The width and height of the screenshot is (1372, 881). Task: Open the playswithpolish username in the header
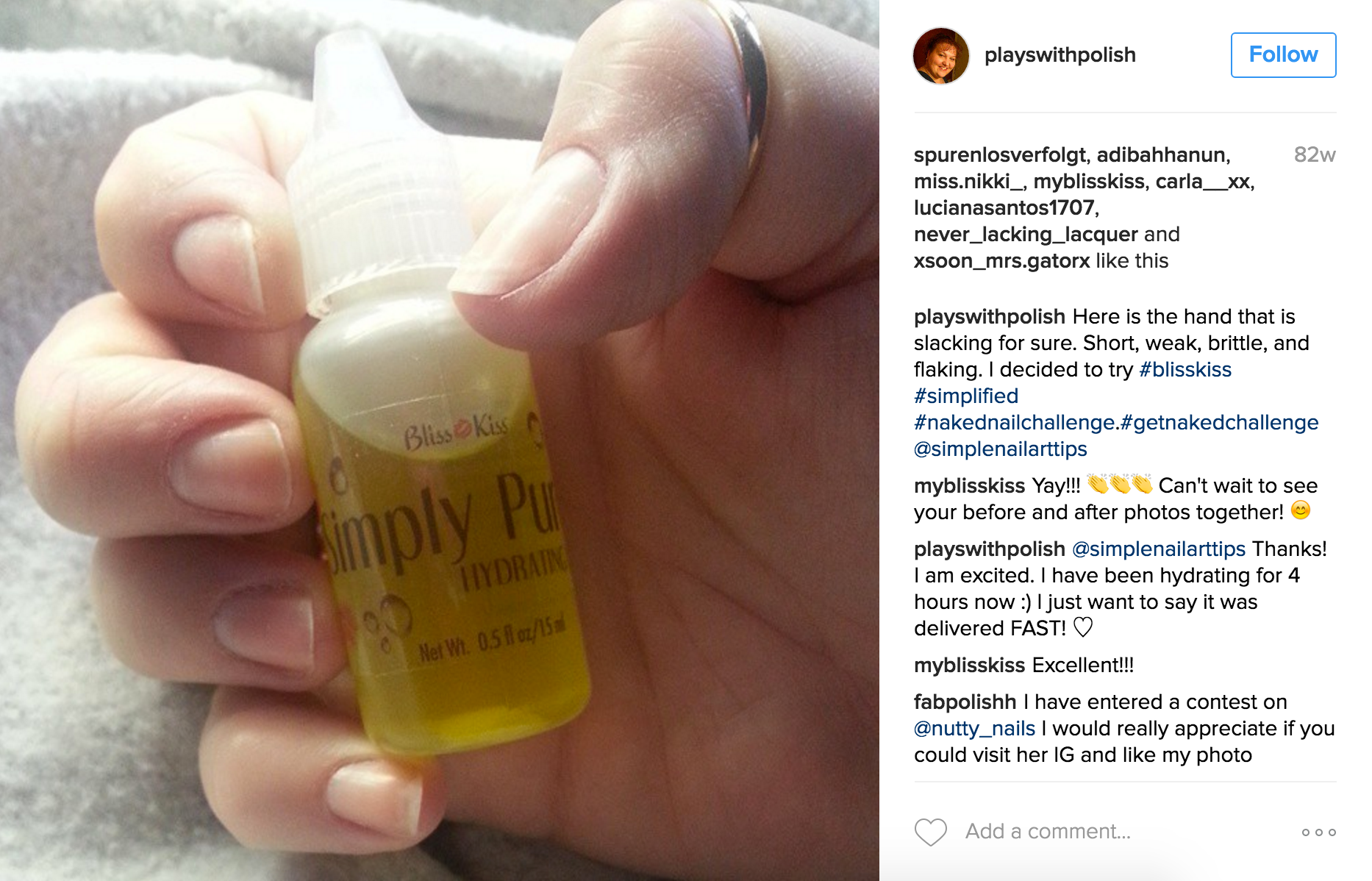(1060, 55)
